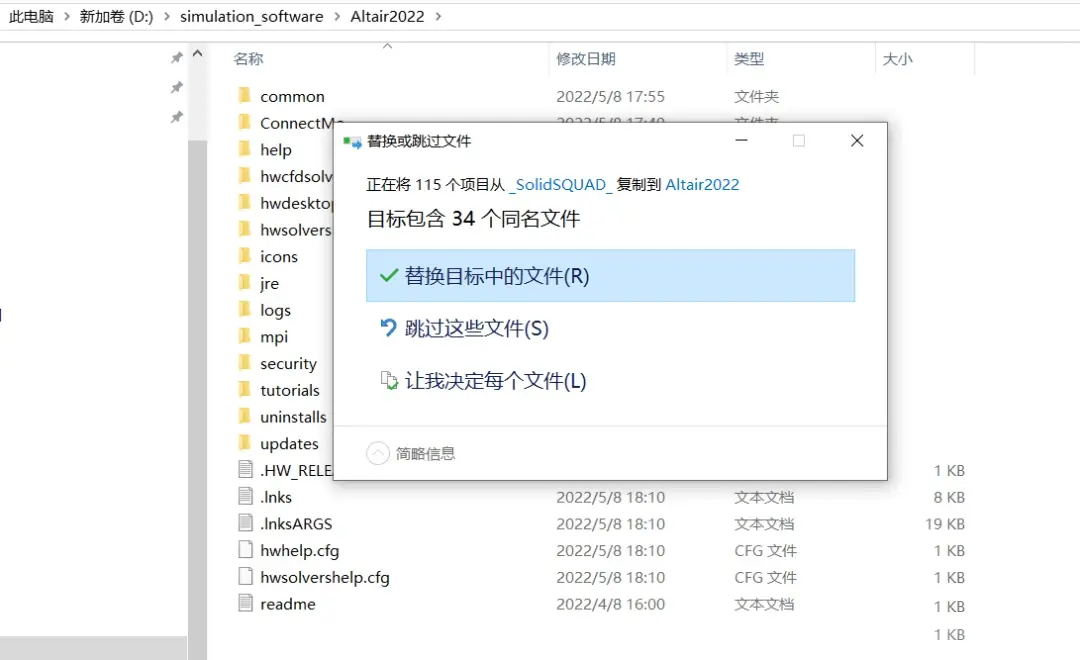The width and height of the screenshot is (1080, 660).
Task: Sort files by the 类型 column header
Action: click(749, 59)
